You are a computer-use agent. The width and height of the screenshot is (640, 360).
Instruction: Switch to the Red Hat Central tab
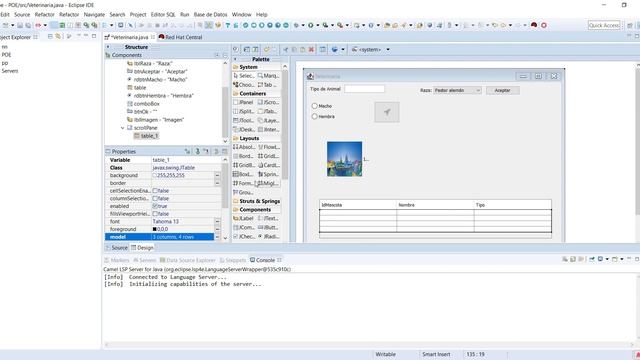180,37
